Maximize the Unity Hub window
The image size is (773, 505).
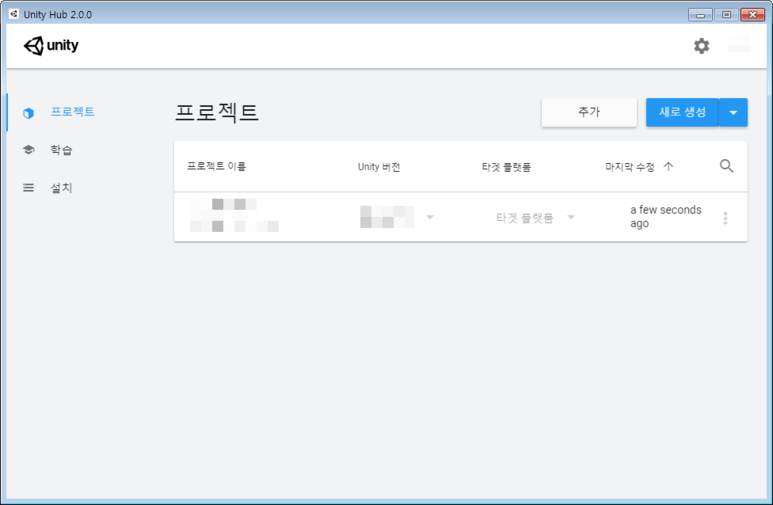(726, 15)
